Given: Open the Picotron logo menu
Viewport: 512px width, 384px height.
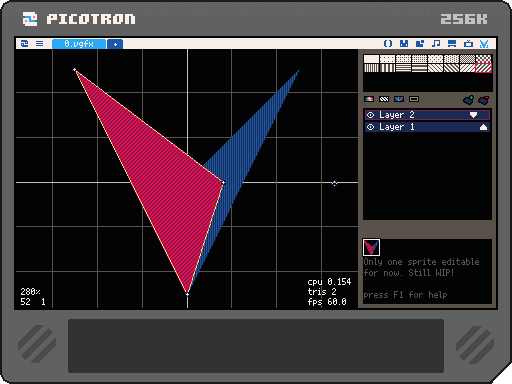Looking at the screenshot, I should tap(24, 44).
